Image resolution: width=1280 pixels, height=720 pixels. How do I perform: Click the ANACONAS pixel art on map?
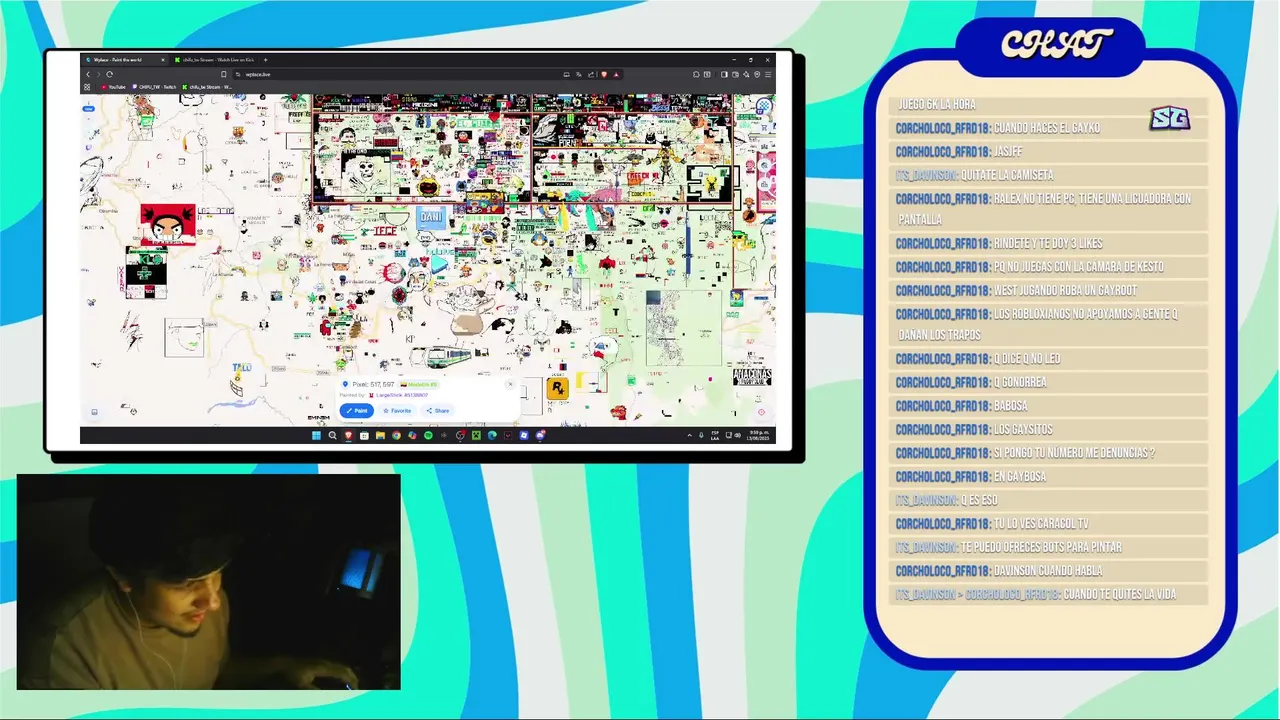click(752, 377)
